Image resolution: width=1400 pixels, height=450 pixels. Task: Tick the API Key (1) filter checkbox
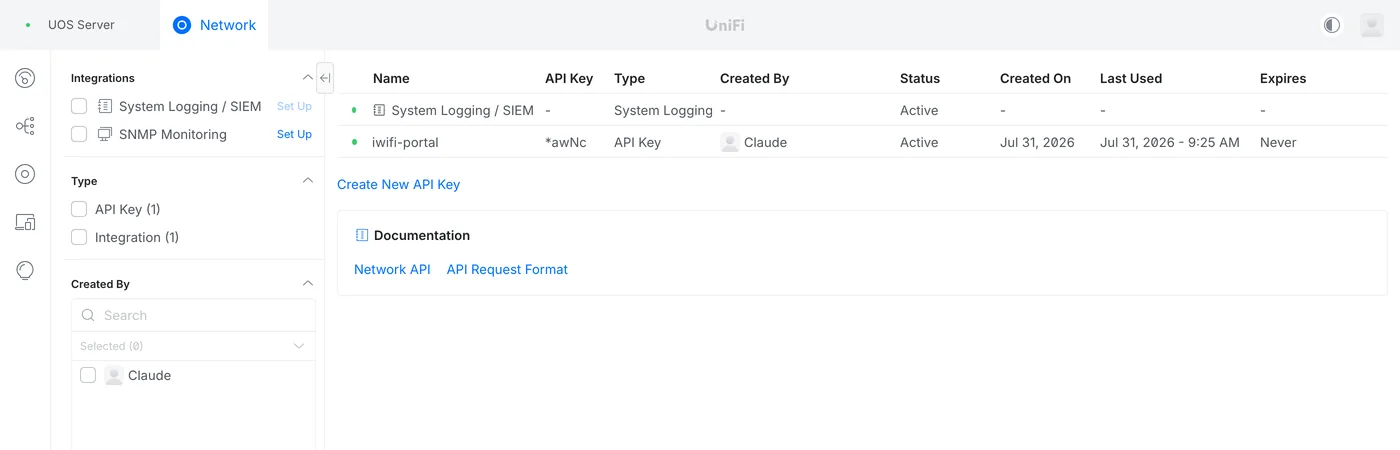79,209
